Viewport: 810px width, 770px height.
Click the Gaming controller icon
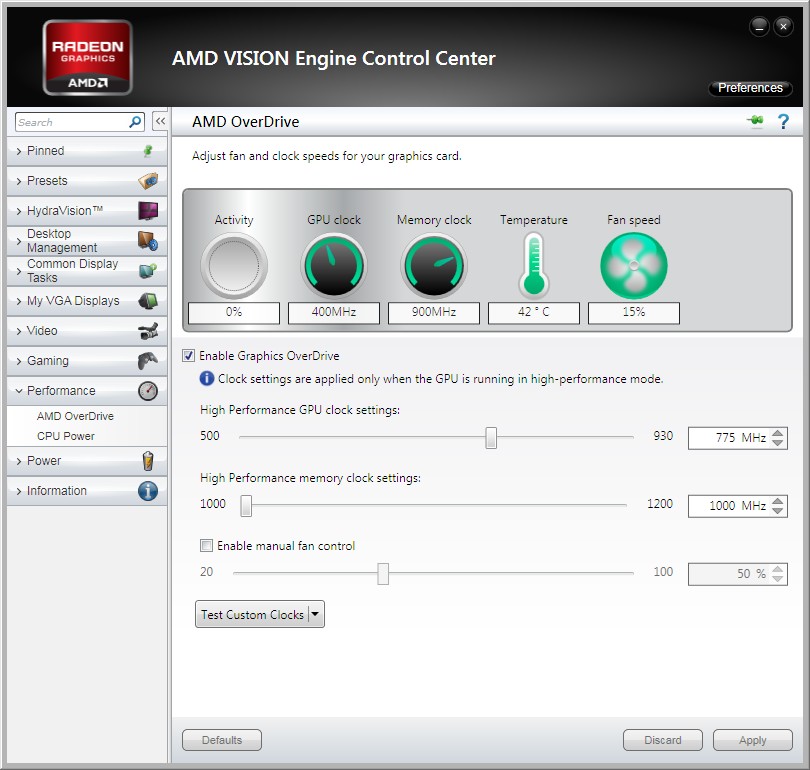click(148, 360)
